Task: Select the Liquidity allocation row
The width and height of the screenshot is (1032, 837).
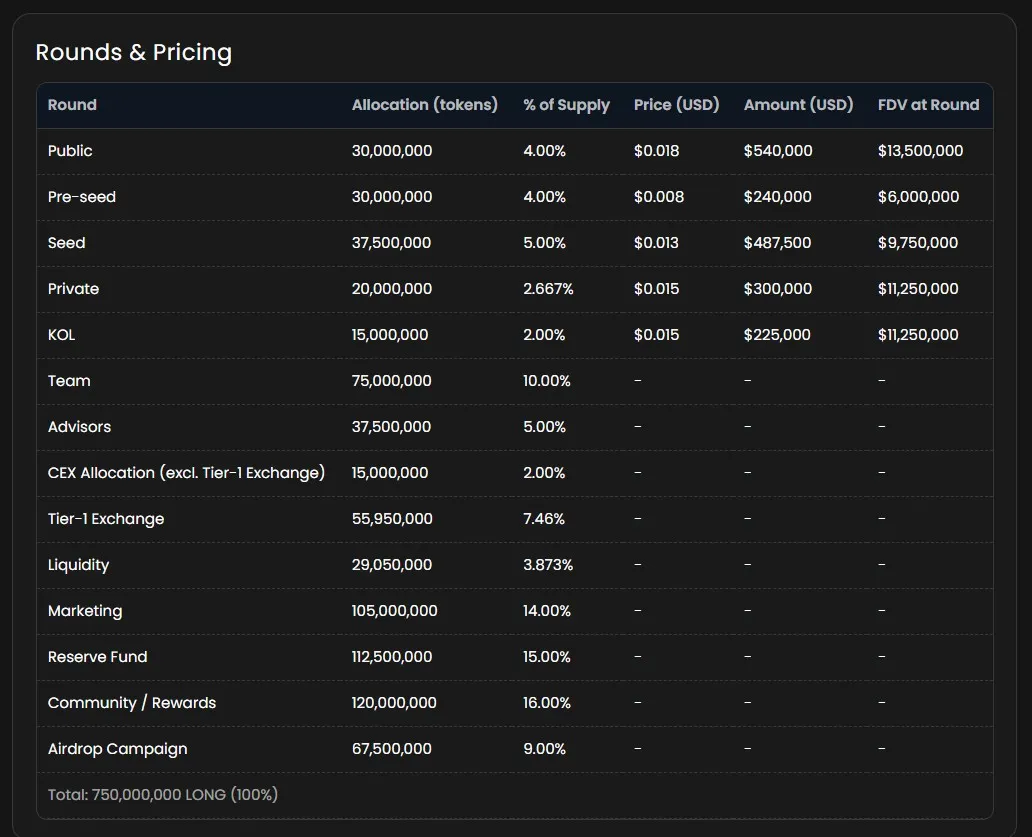Action: point(76,564)
